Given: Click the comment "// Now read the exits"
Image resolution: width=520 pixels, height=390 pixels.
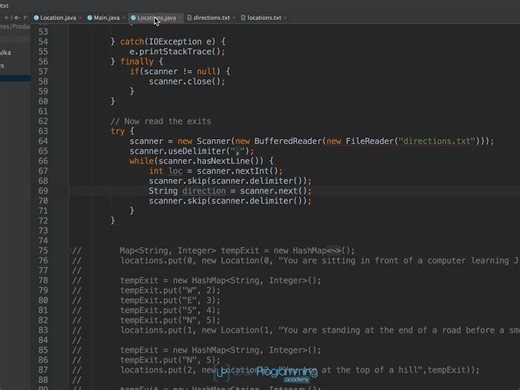Looking at the screenshot, I should (x=161, y=121).
